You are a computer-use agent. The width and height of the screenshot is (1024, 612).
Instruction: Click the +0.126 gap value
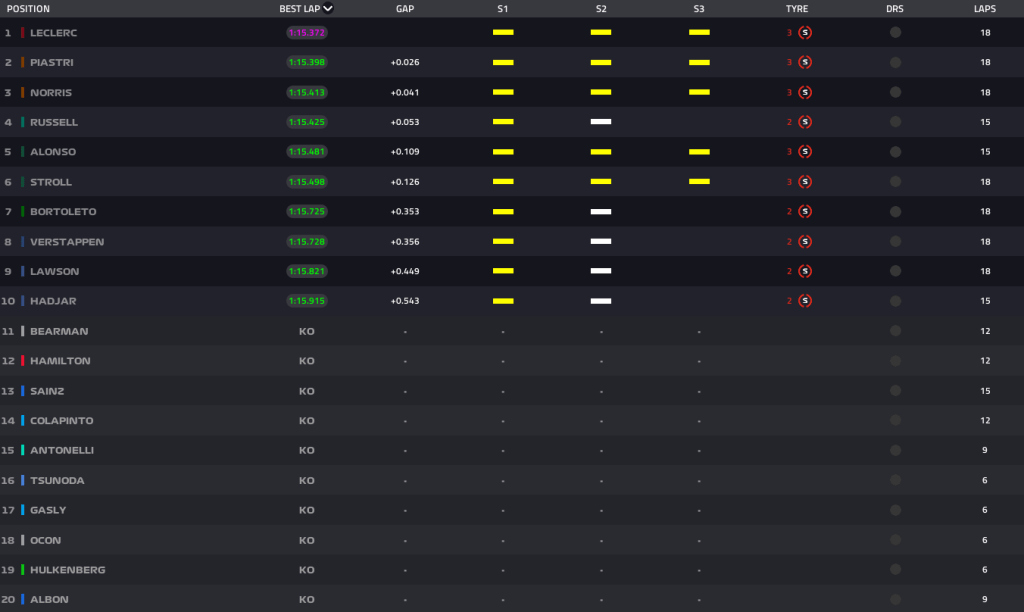click(405, 182)
